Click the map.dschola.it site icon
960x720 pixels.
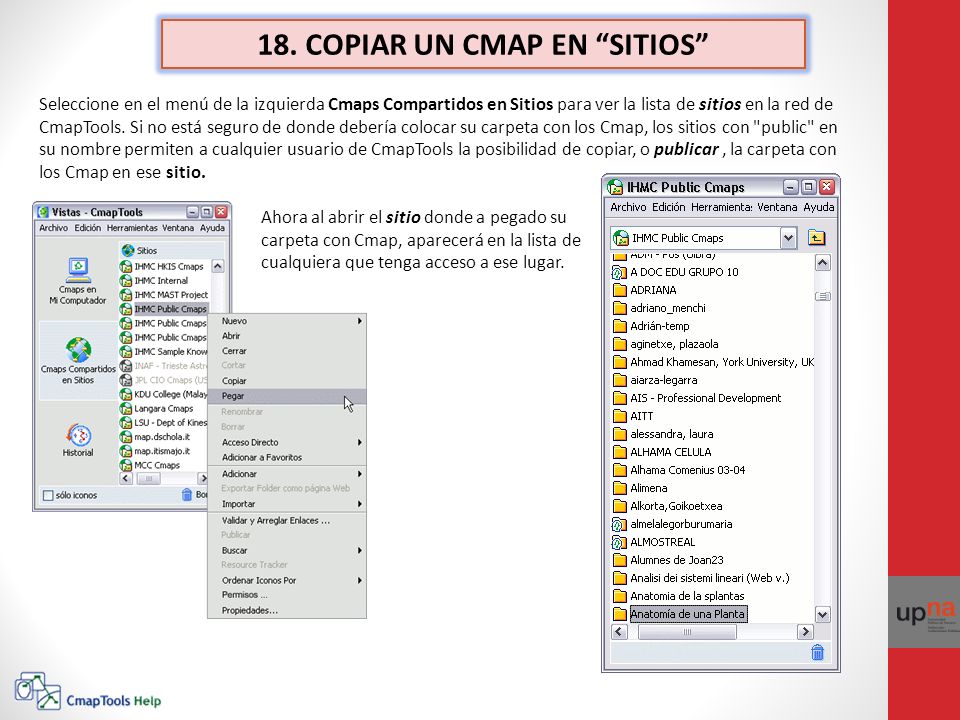click(126, 437)
